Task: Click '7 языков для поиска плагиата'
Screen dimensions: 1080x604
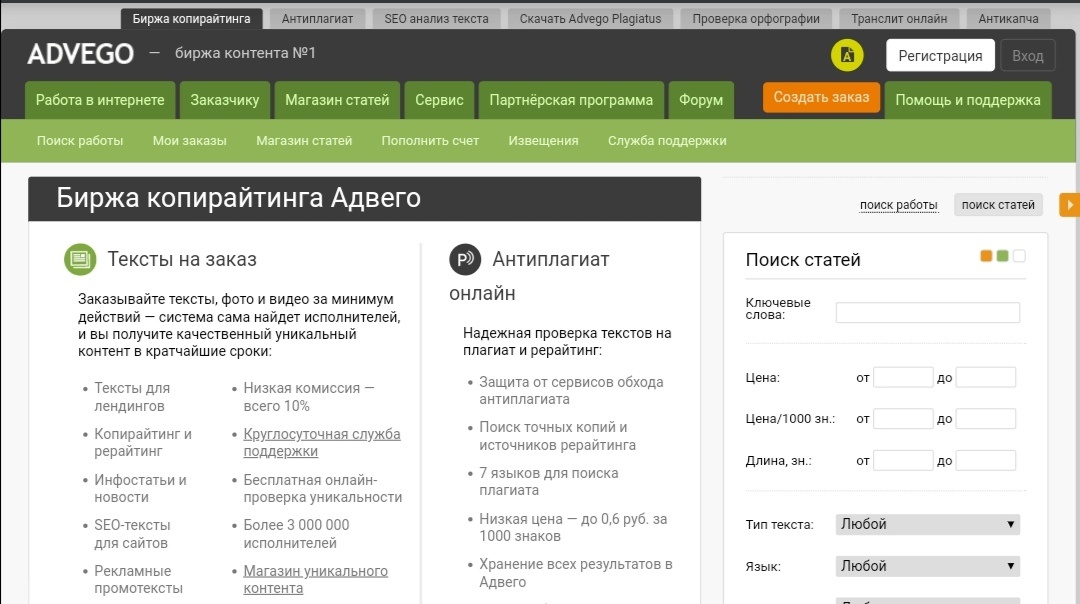Action: [x=548, y=481]
